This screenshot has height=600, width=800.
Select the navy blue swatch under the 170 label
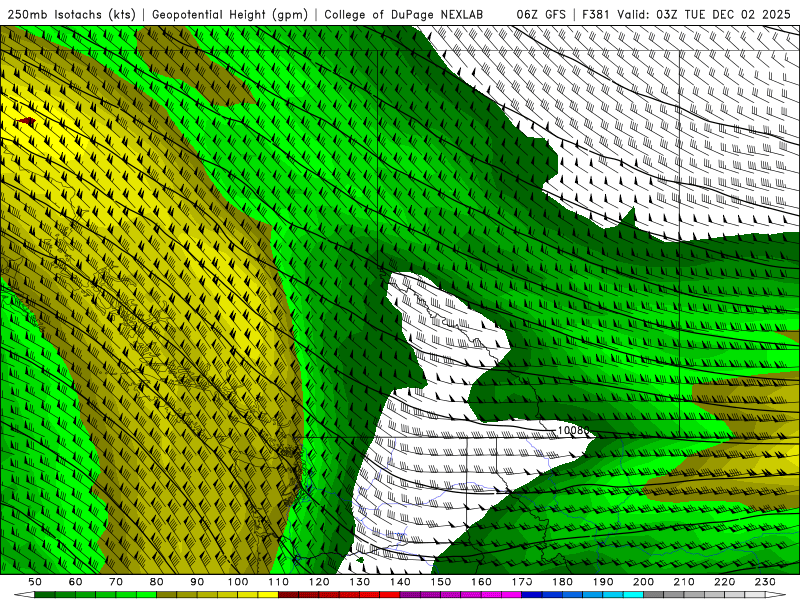pos(531,595)
